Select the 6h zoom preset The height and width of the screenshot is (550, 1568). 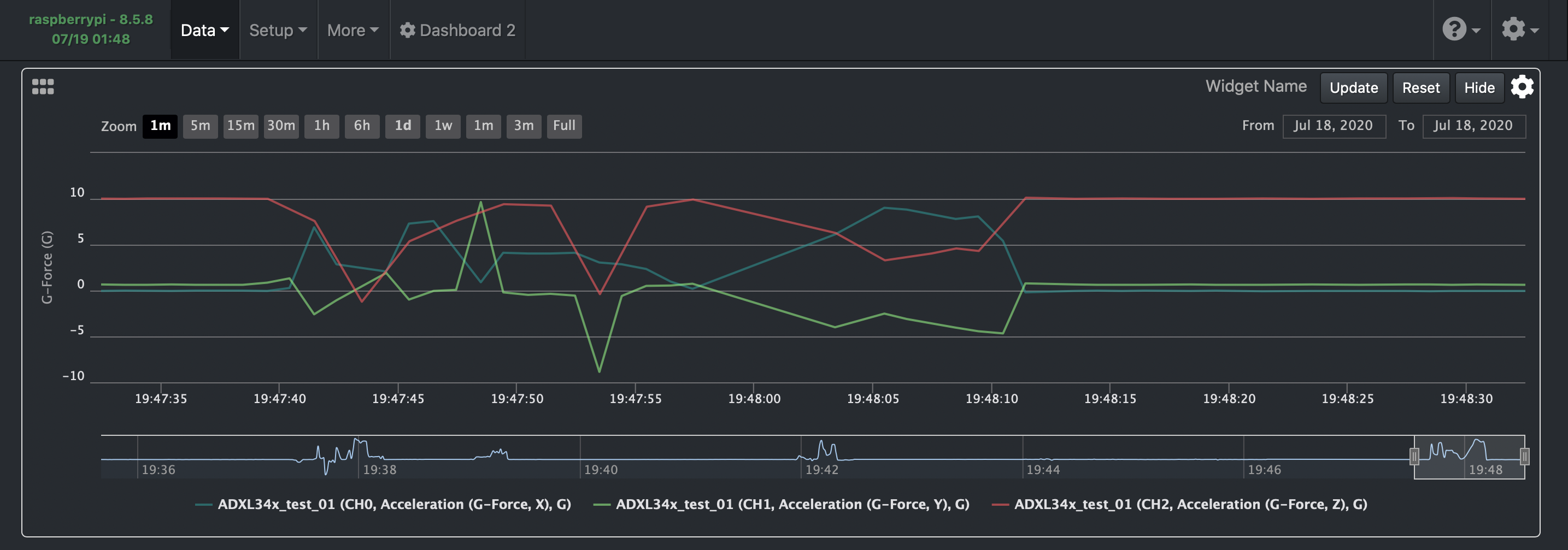click(x=362, y=126)
